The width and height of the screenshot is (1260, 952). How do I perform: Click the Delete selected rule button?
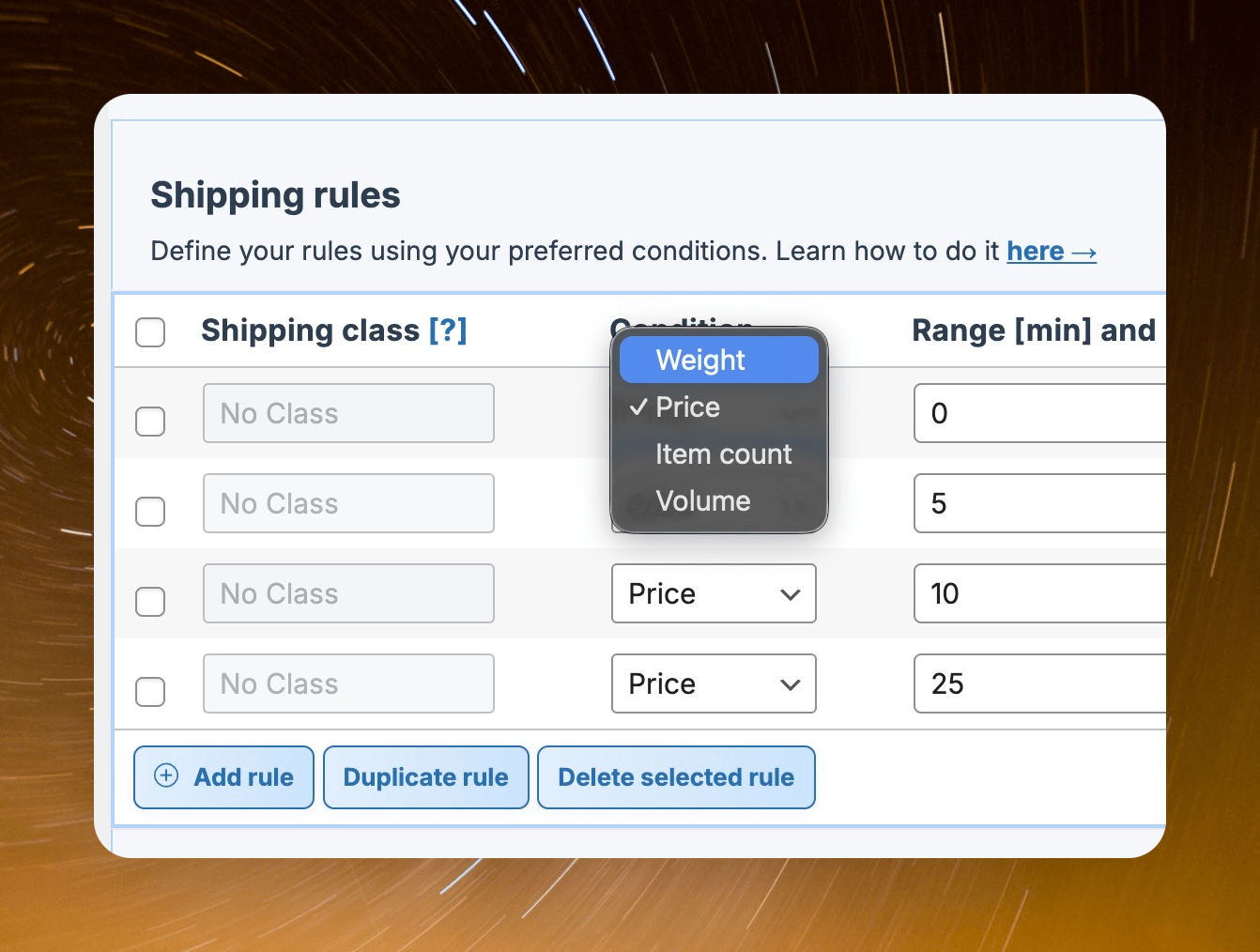[676, 777]
